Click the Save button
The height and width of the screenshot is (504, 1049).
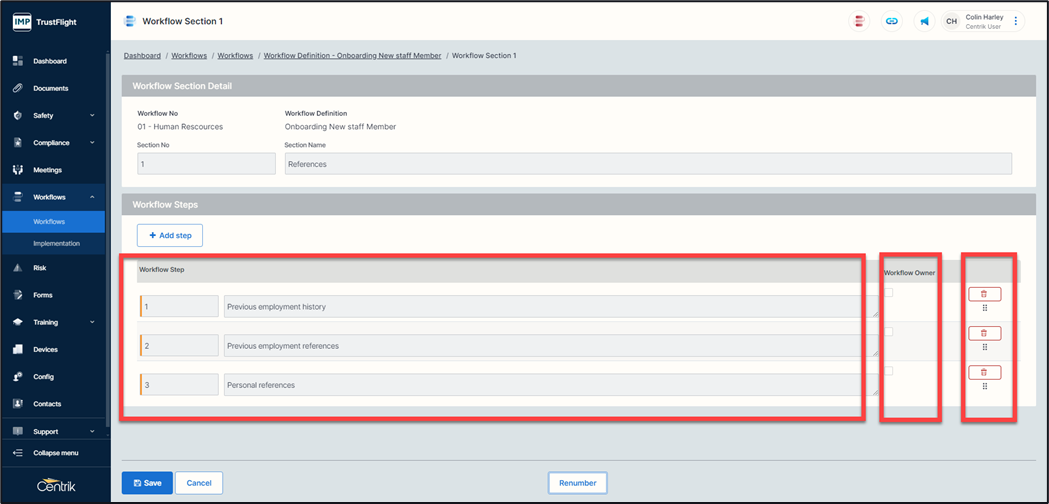pyautogui.click(x=147, y=483)
